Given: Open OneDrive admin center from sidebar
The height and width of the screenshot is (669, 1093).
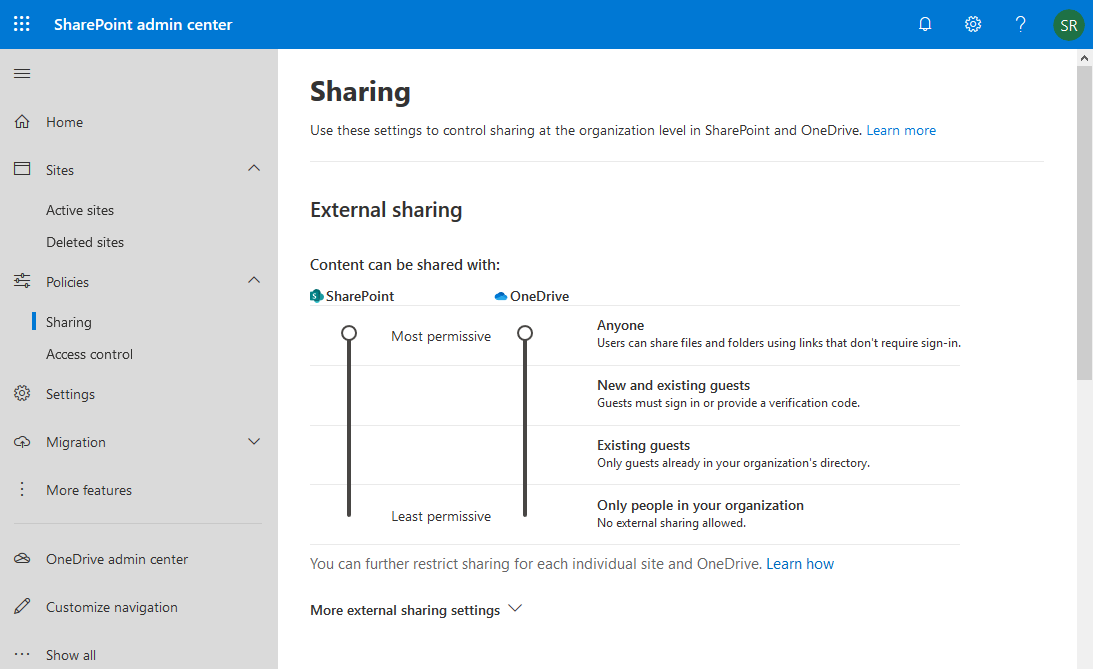Looking at the screenshot, I should [116, 559].
